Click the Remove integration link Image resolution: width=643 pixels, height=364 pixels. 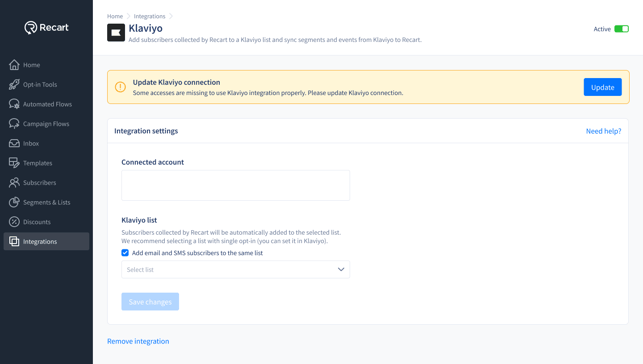pyautogui.click(x=138, y=341)
